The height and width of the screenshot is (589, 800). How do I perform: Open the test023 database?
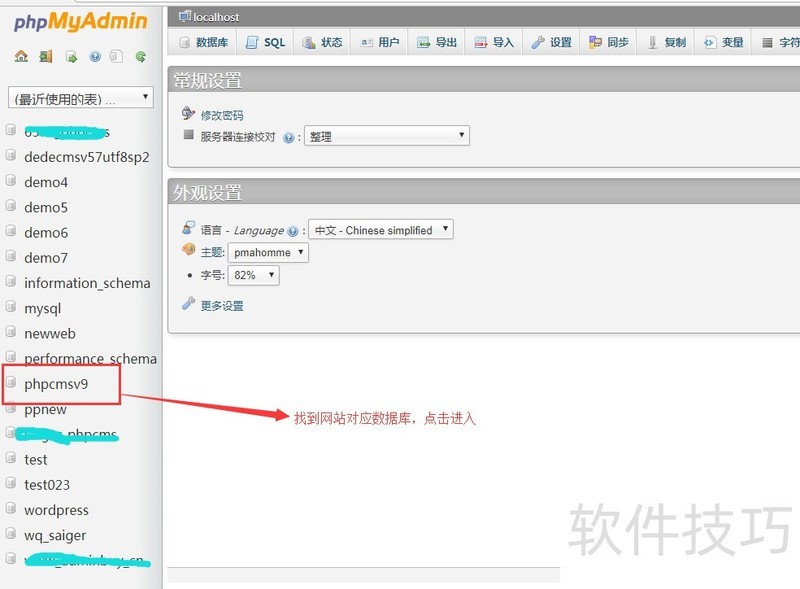47,485
